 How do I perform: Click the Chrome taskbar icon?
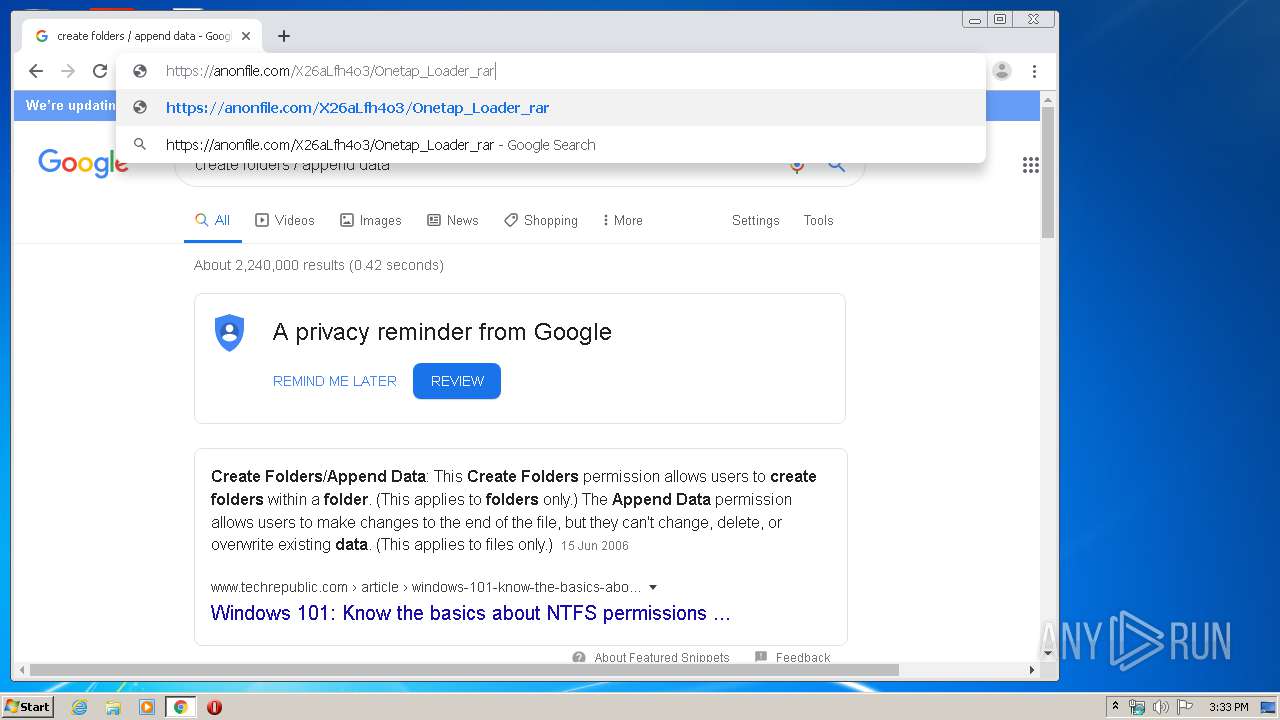pos(181,707)
